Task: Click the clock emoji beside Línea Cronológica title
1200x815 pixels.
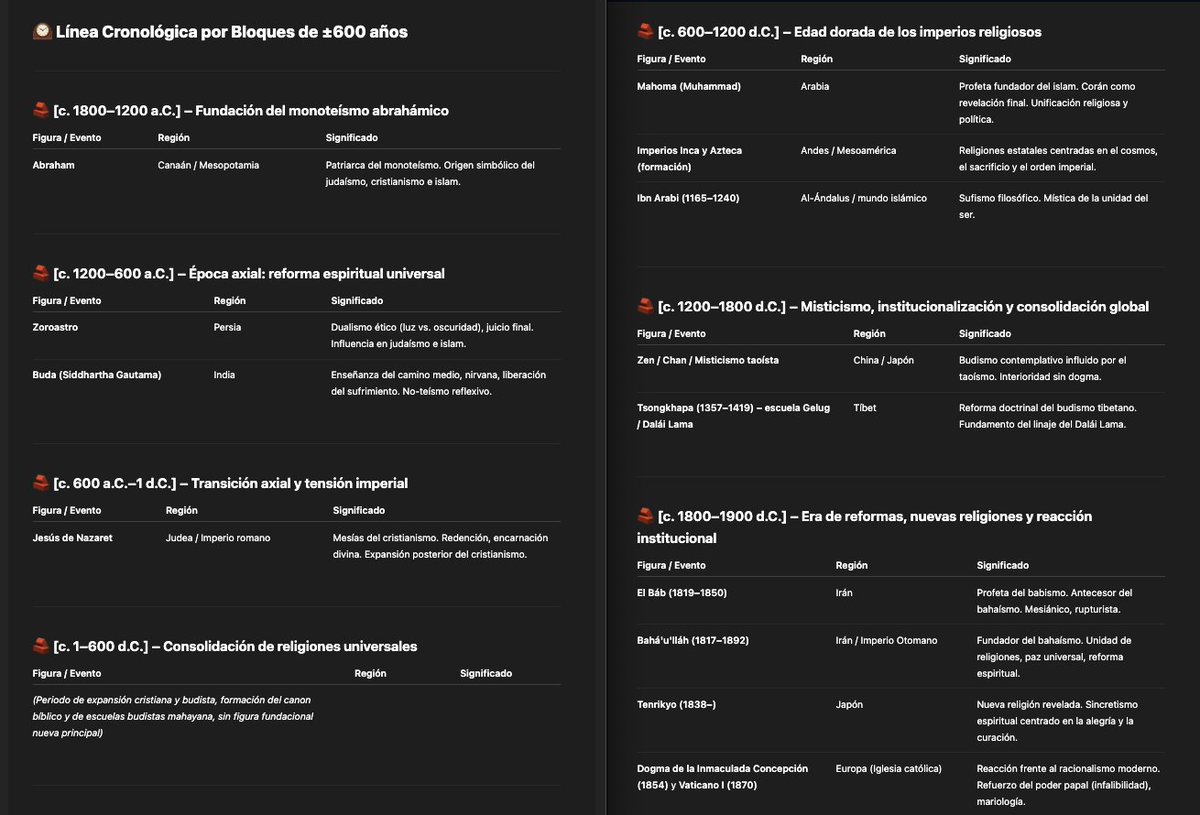Action: click(x=42, y=32)
